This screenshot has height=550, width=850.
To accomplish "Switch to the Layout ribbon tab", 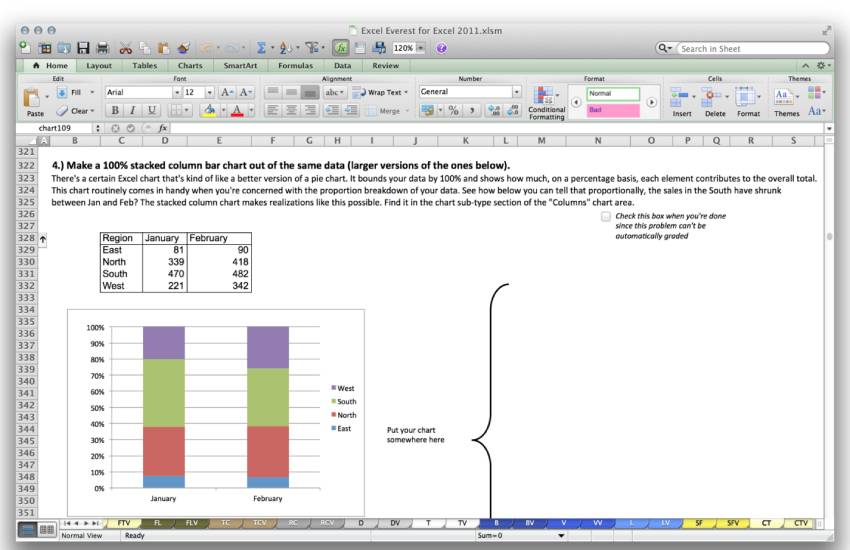I will coord(99,66).
